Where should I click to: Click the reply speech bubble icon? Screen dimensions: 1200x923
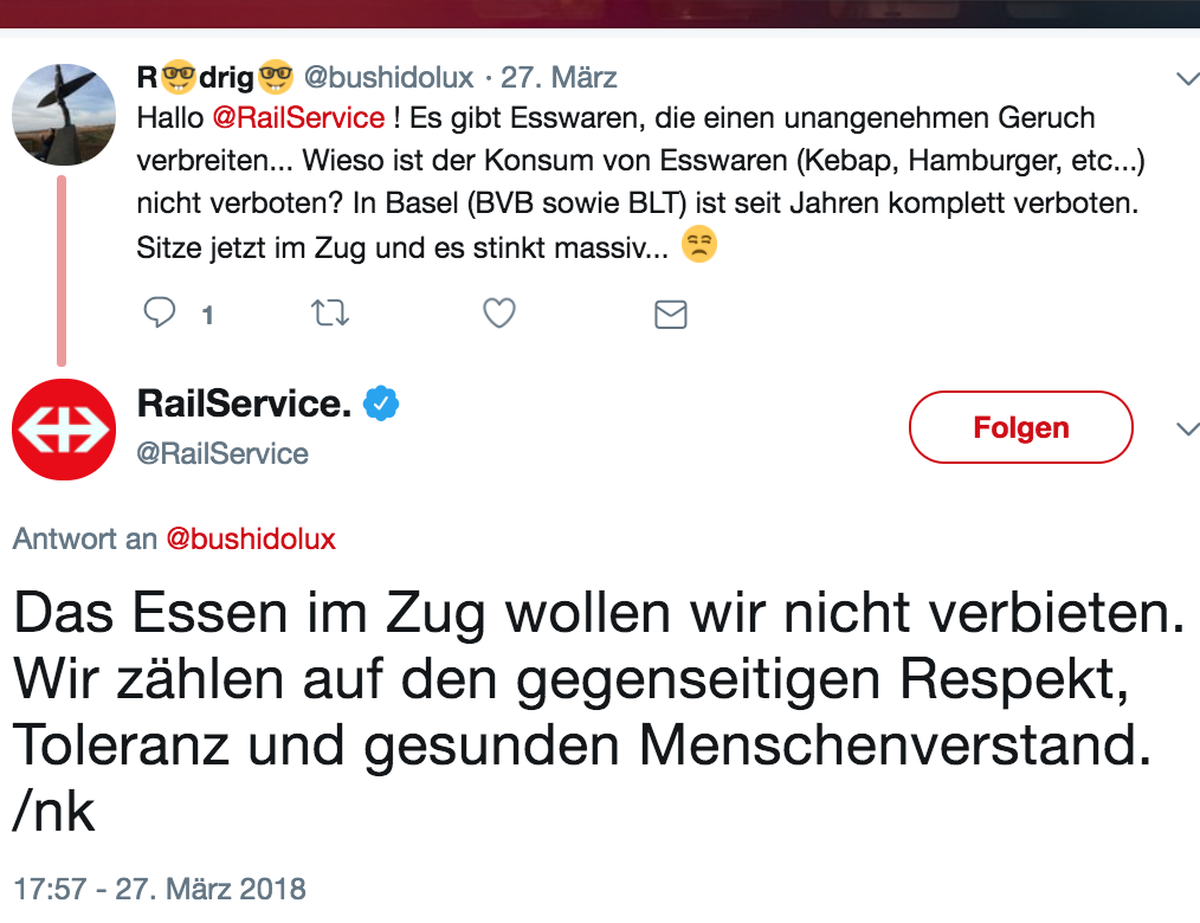click(x=160, y=315)
